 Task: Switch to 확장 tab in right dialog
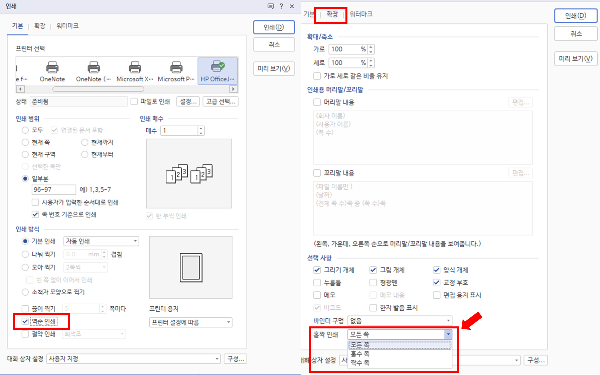click(x=332, y=14)
